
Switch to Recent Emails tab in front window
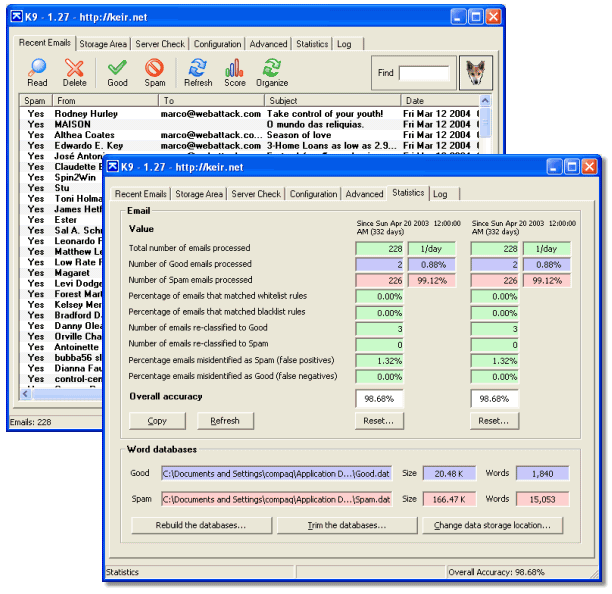coord(141,194)
